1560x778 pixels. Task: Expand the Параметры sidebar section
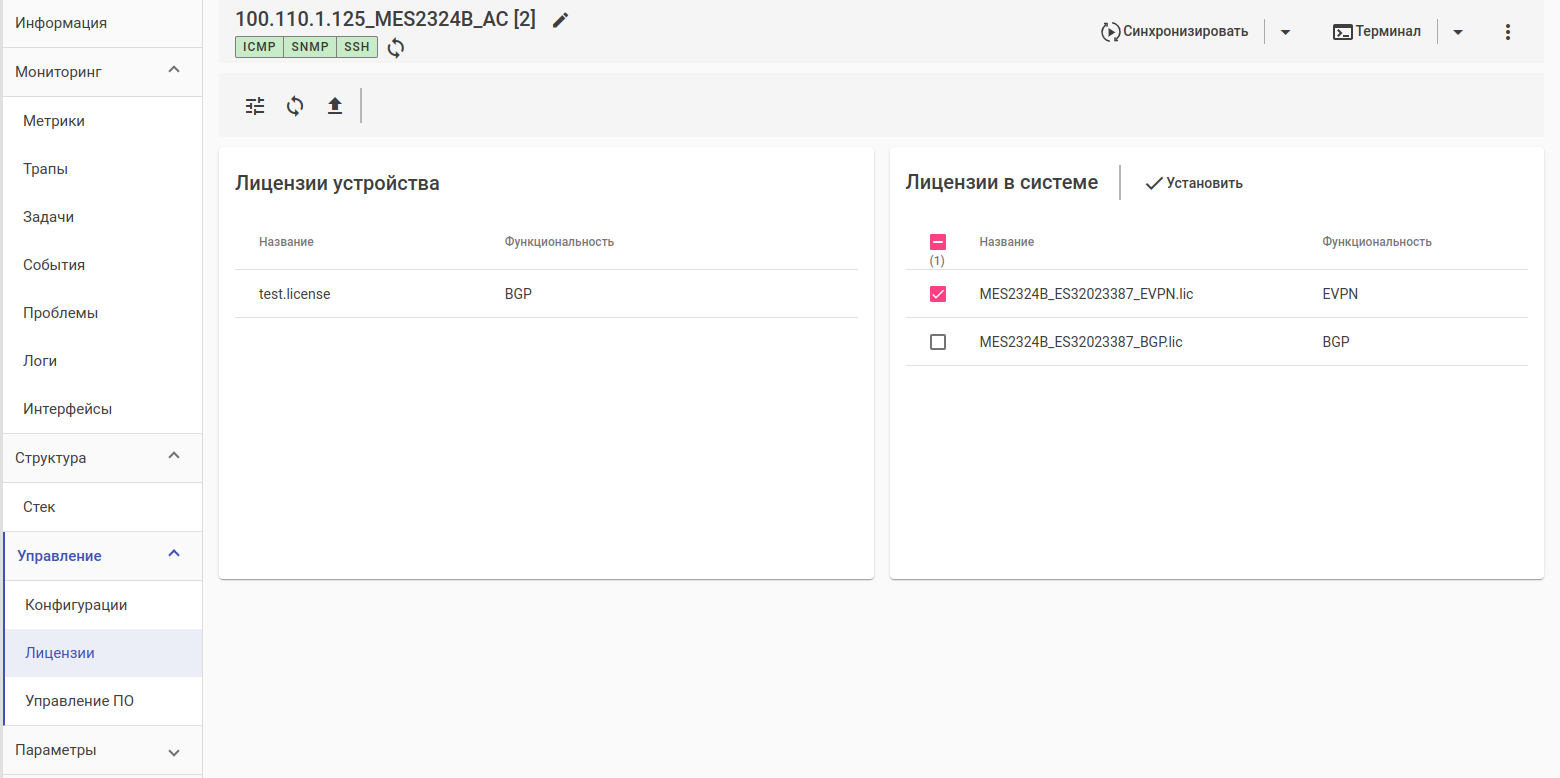coord(174,751)
